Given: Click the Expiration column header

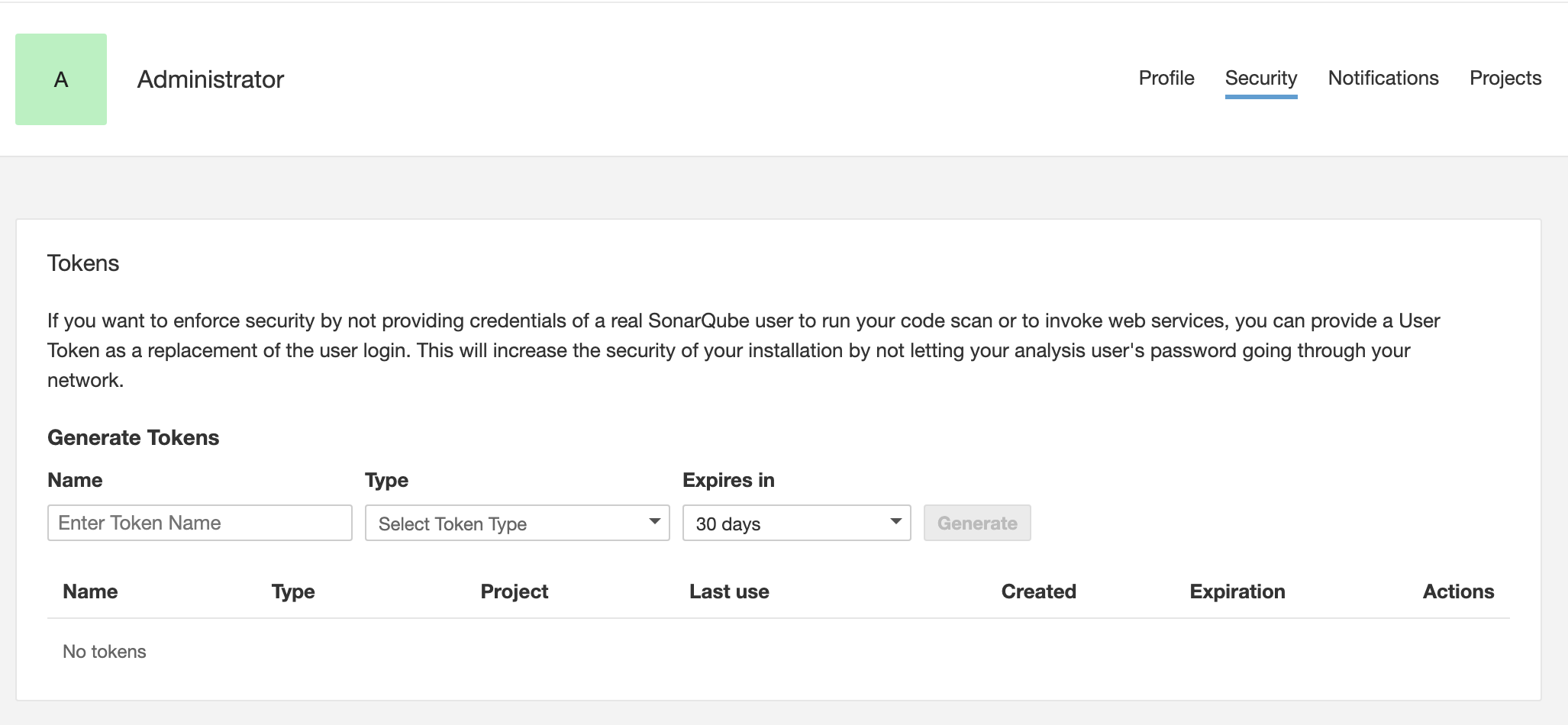Looking at the screenshot, I should point(1237,591).
